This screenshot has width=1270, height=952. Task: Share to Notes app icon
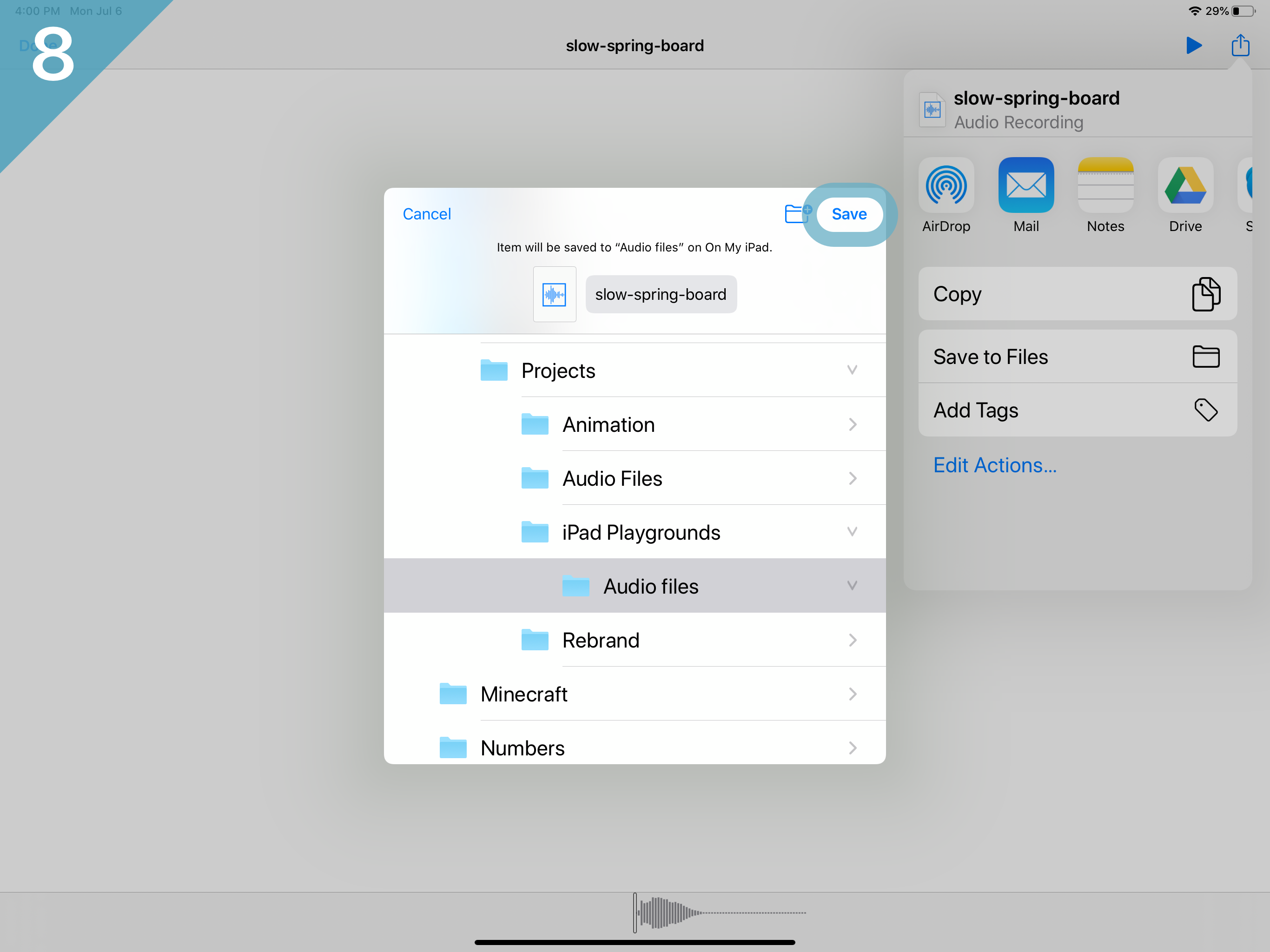click(x=1105, y=185)
